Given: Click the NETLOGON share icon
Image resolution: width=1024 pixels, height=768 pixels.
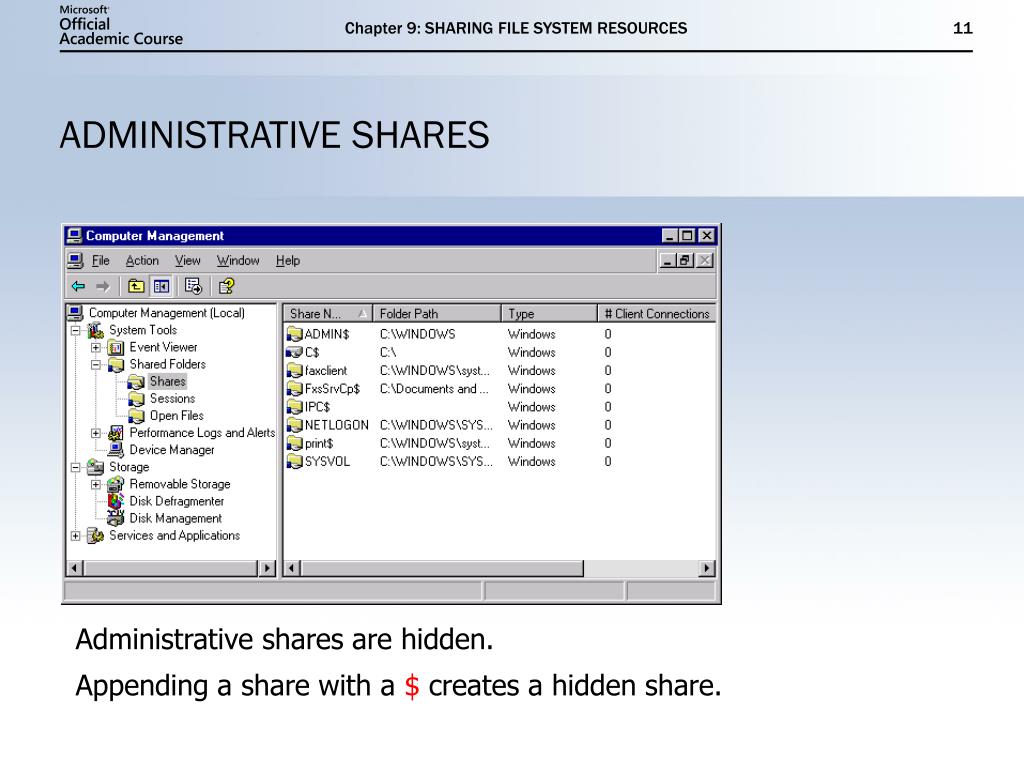Looking at the screenshot, I should (x=295, y=426).
